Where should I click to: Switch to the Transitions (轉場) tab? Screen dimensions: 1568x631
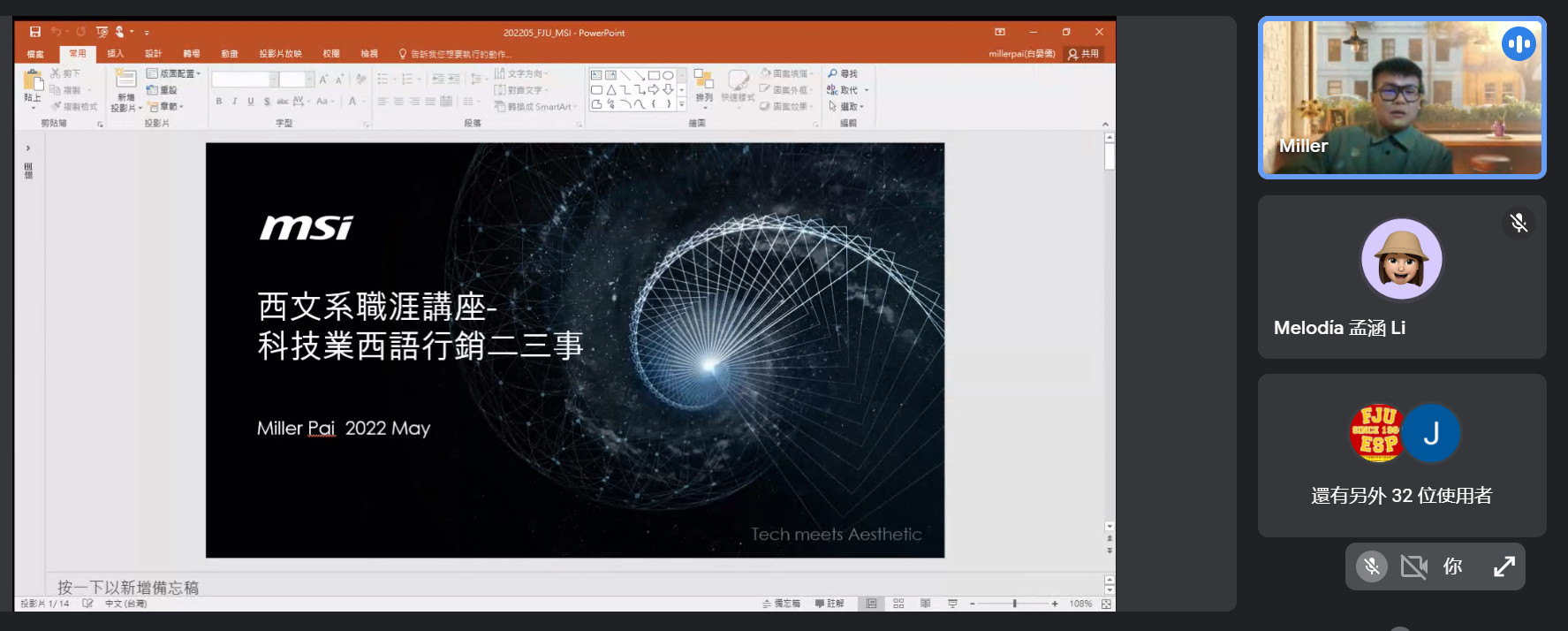[192, 54]
